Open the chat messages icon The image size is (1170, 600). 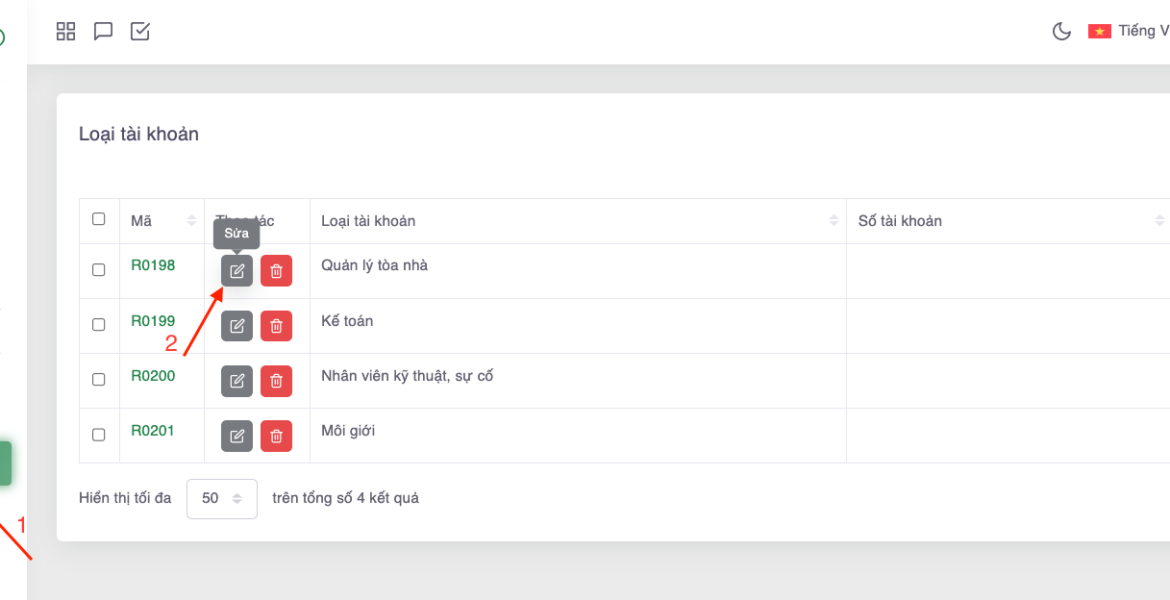click(103, 31)
